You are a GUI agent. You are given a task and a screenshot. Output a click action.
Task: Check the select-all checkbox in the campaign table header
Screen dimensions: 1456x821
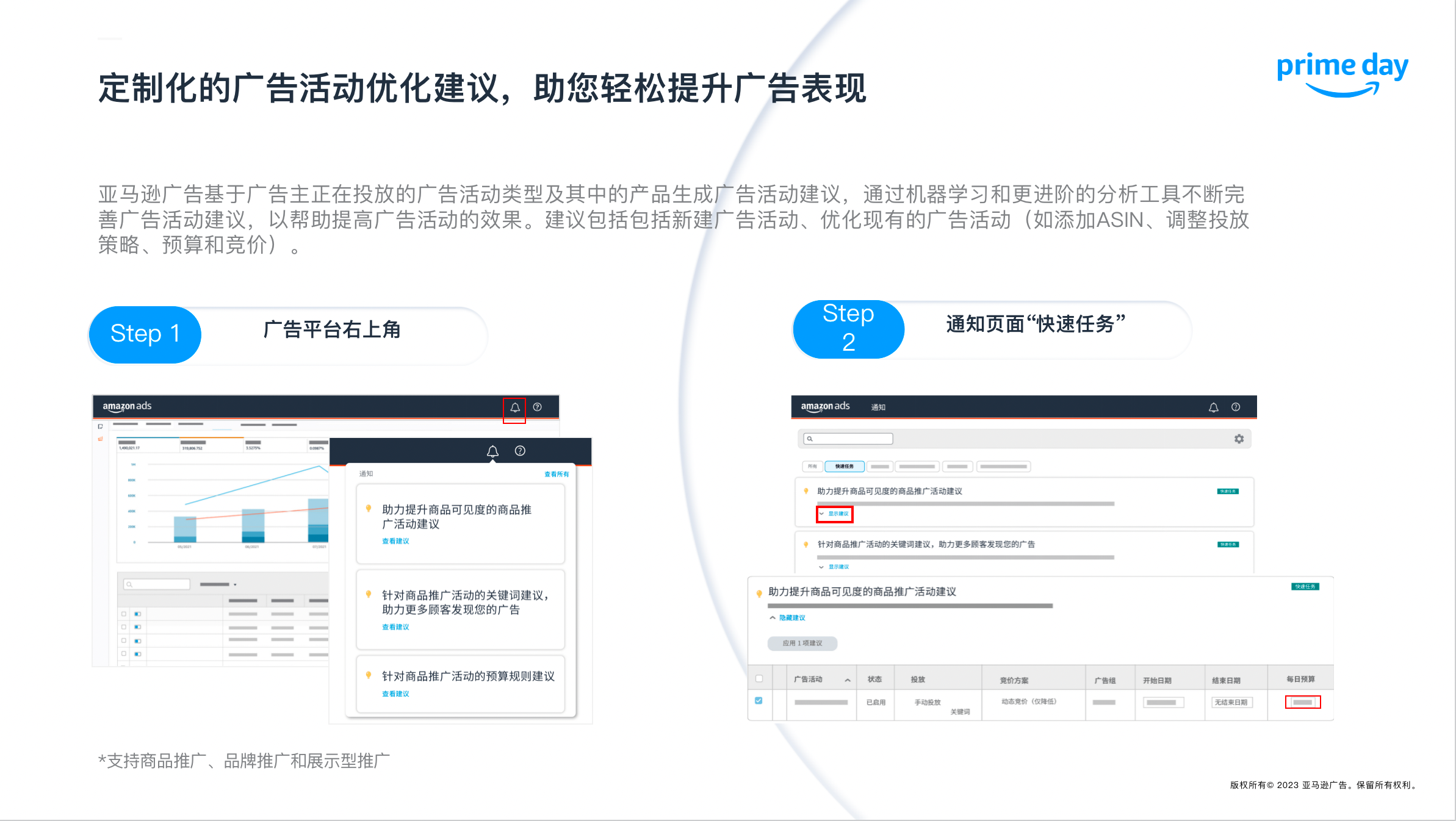pyautogui.click(x=759, y=679)
